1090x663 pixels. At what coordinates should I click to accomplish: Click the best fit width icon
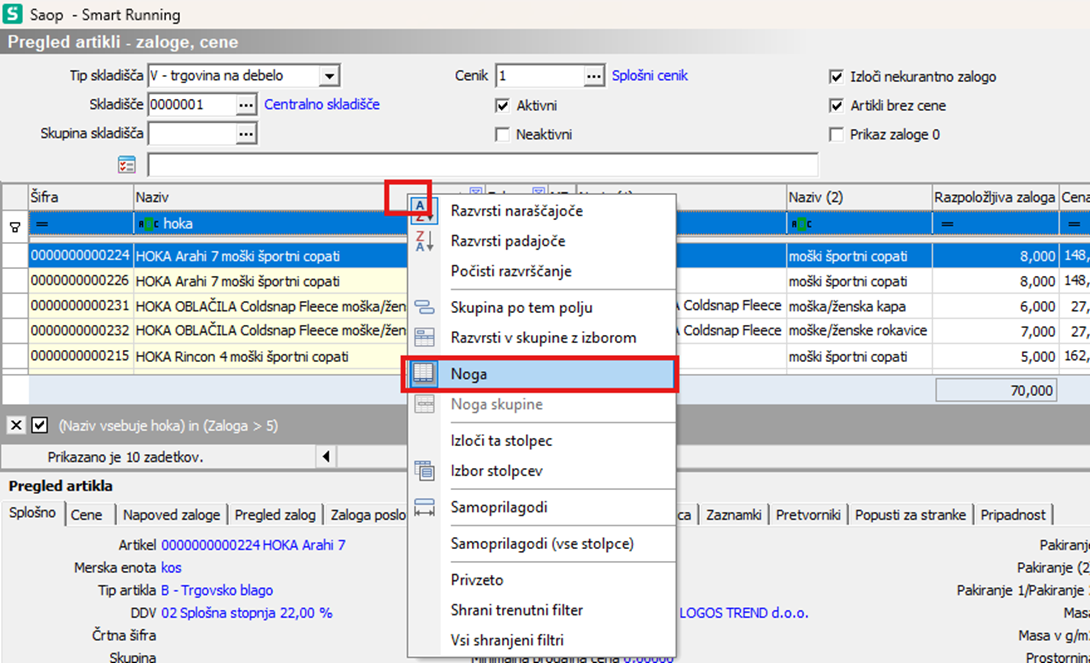pos(424,507)
